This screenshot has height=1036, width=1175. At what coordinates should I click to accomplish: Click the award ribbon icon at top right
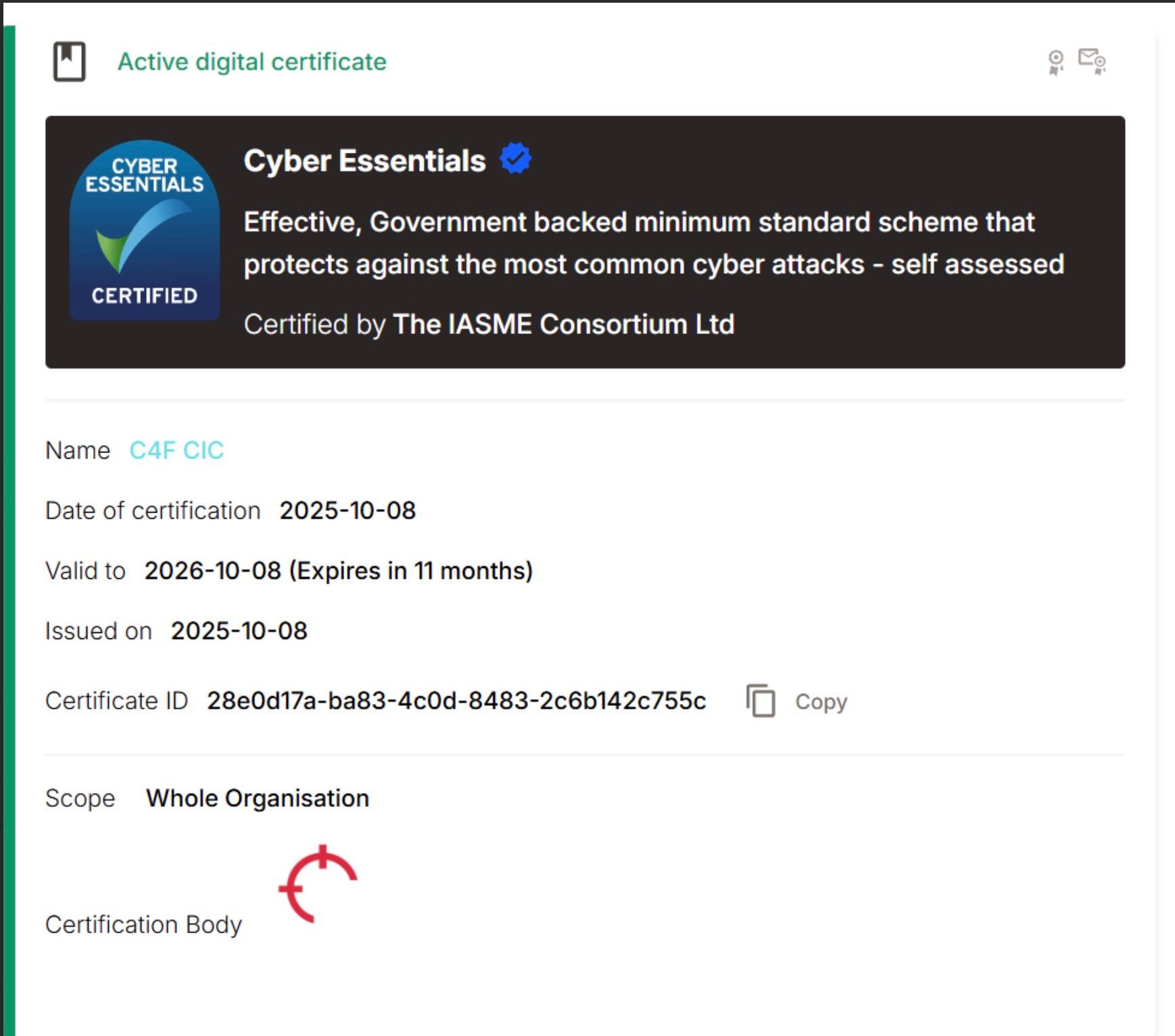coord(1055,62)
